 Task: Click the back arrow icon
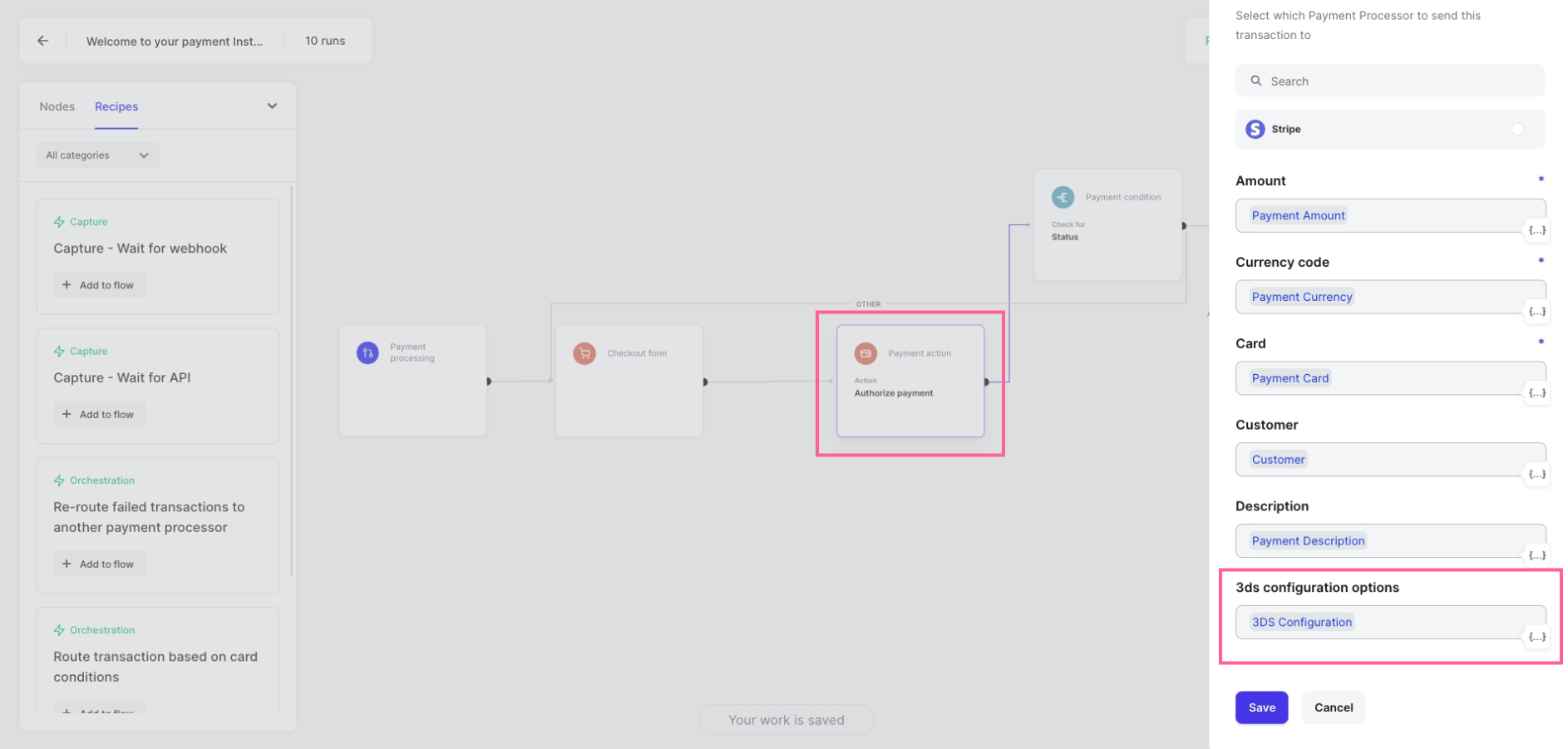(43, 41)
